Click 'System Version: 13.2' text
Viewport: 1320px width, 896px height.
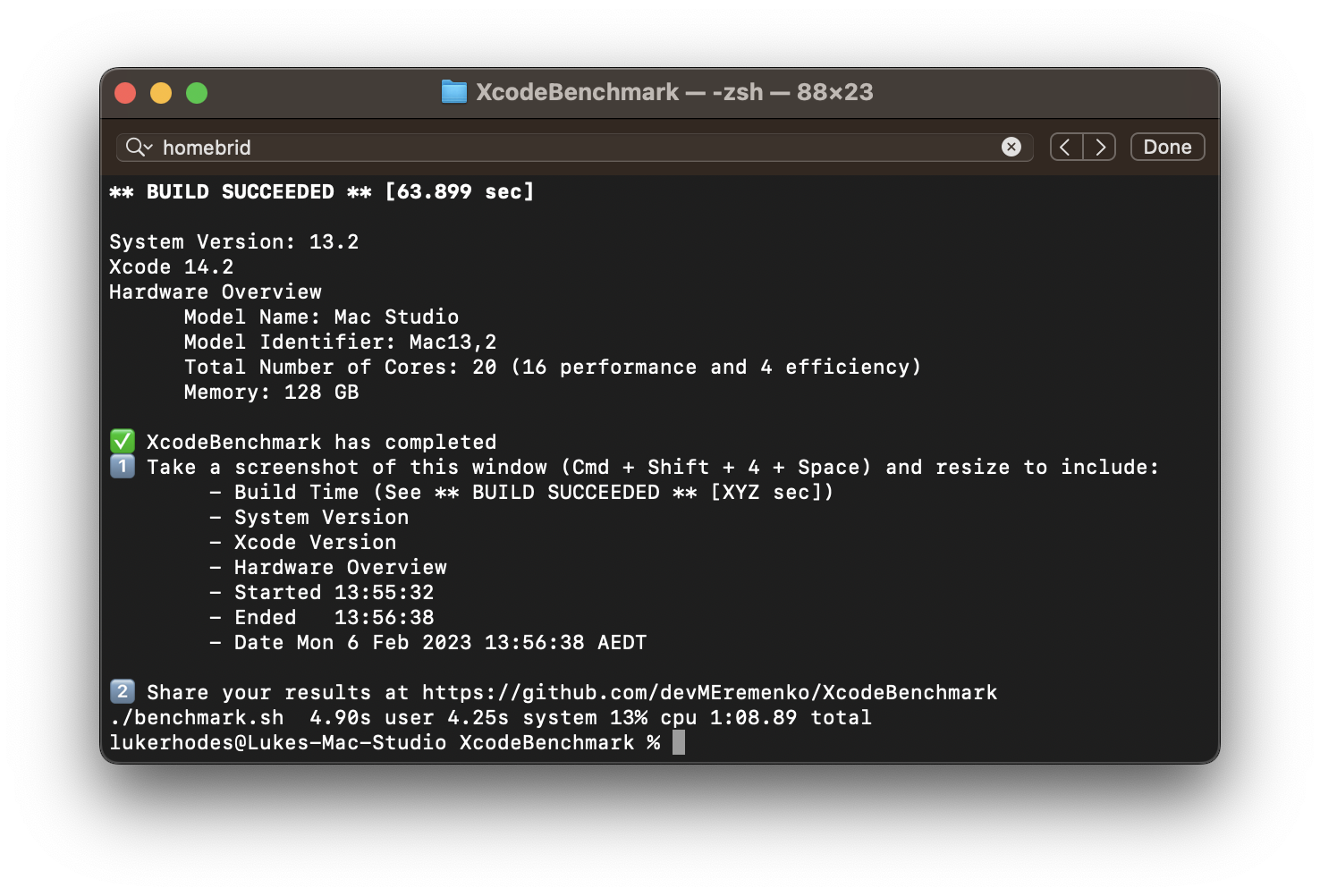233,241
